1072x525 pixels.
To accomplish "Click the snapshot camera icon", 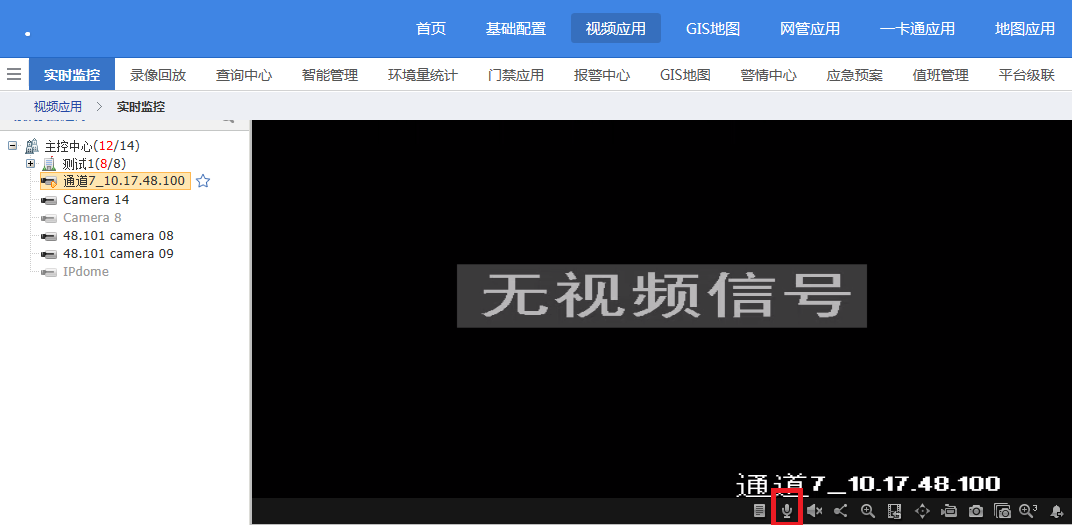I will tap(975, 511).
